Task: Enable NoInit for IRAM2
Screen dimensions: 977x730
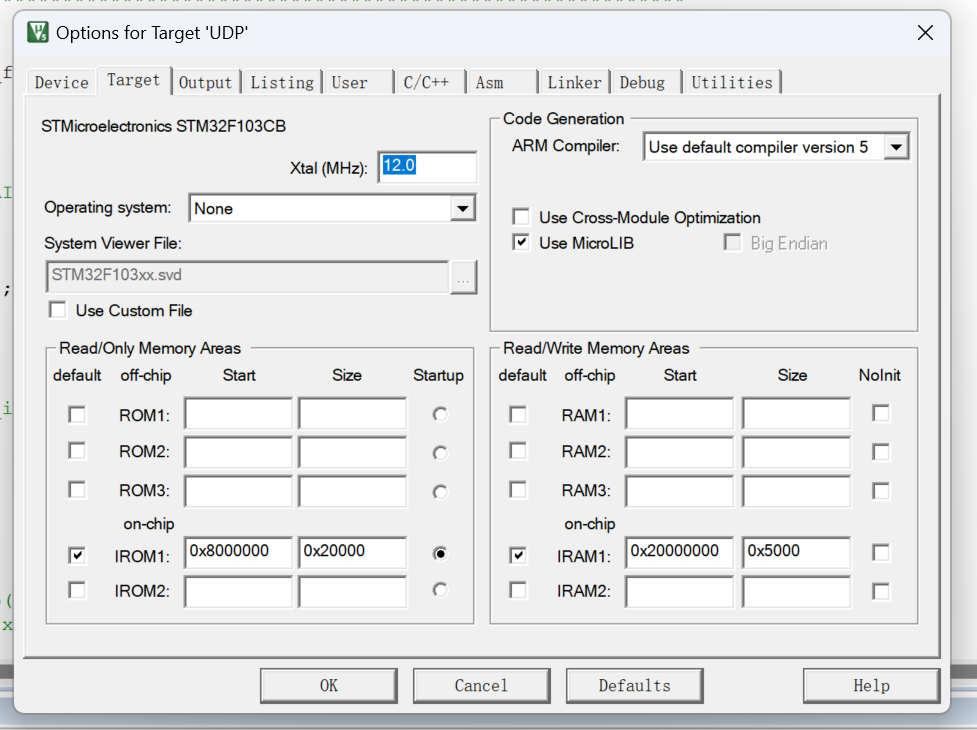Action: (x=881, y=591)
